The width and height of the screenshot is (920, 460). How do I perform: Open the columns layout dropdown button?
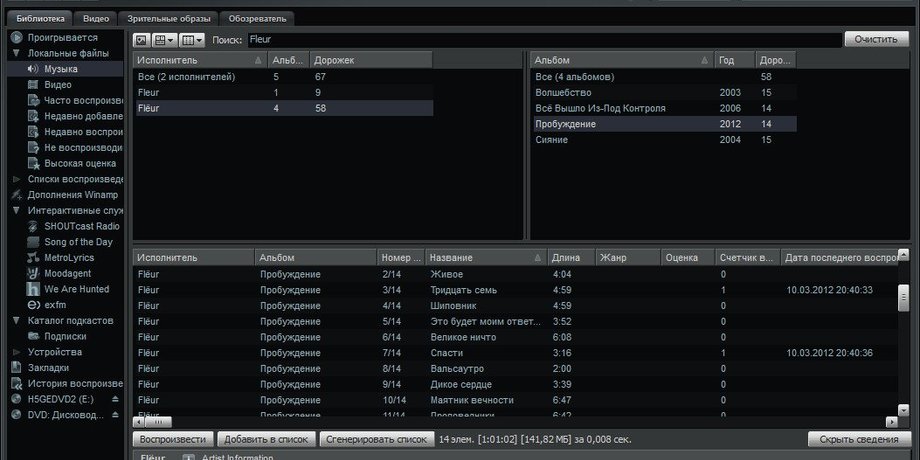(x=191, y=40)
